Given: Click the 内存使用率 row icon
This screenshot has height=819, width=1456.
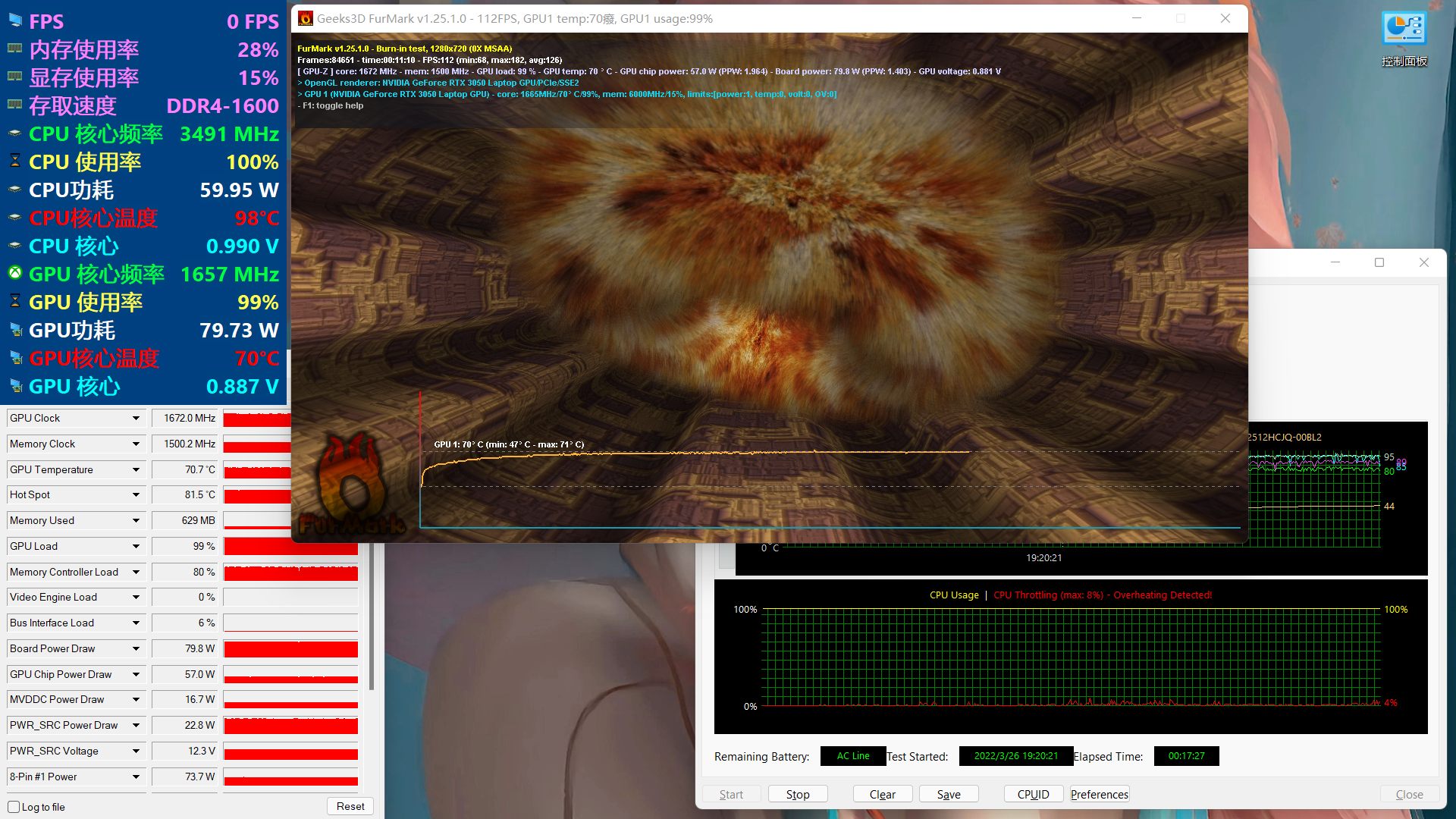Looking at the screenshot, I should [x=14, y=49].
